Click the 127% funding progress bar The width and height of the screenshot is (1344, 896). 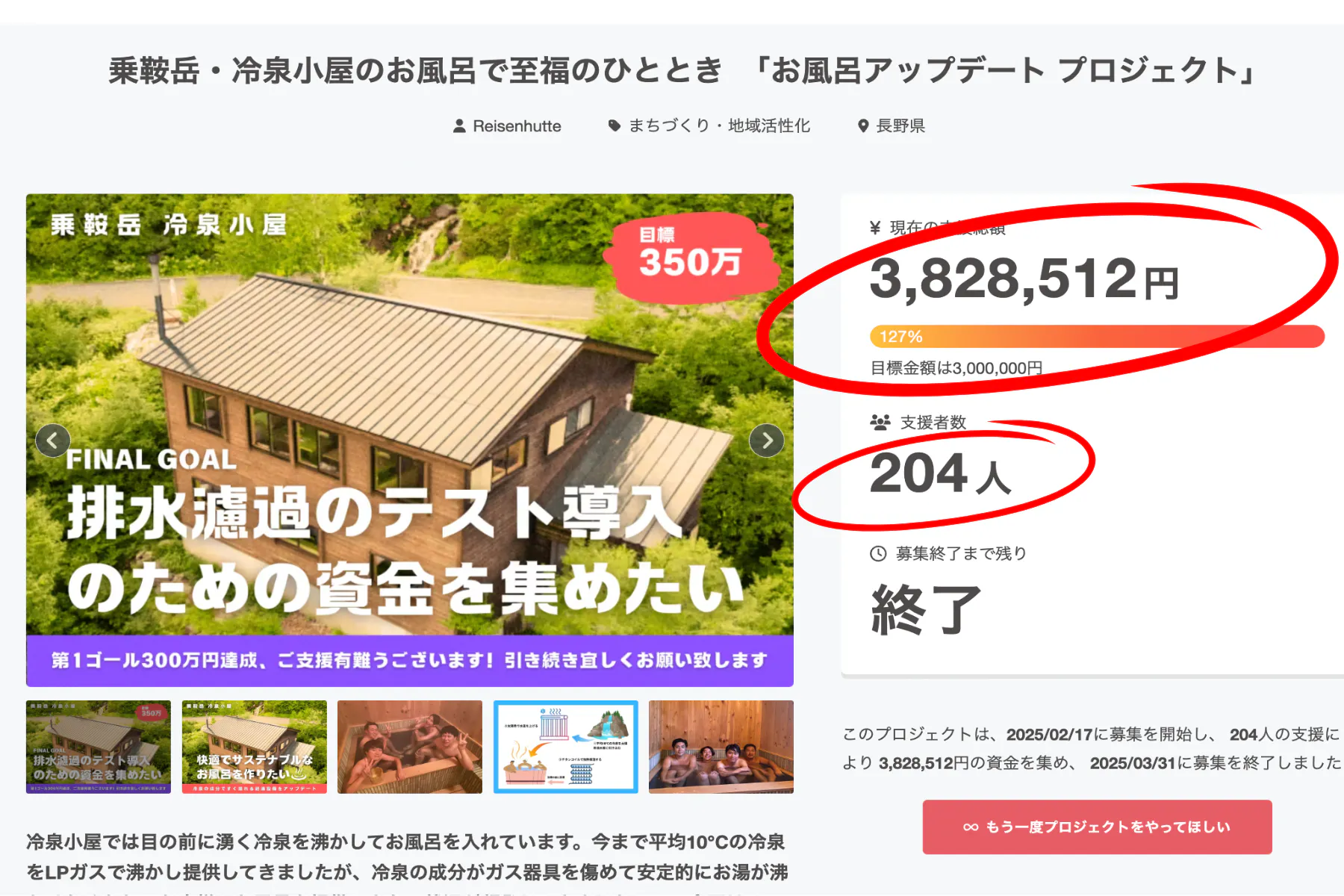(x=1096, y=337)
